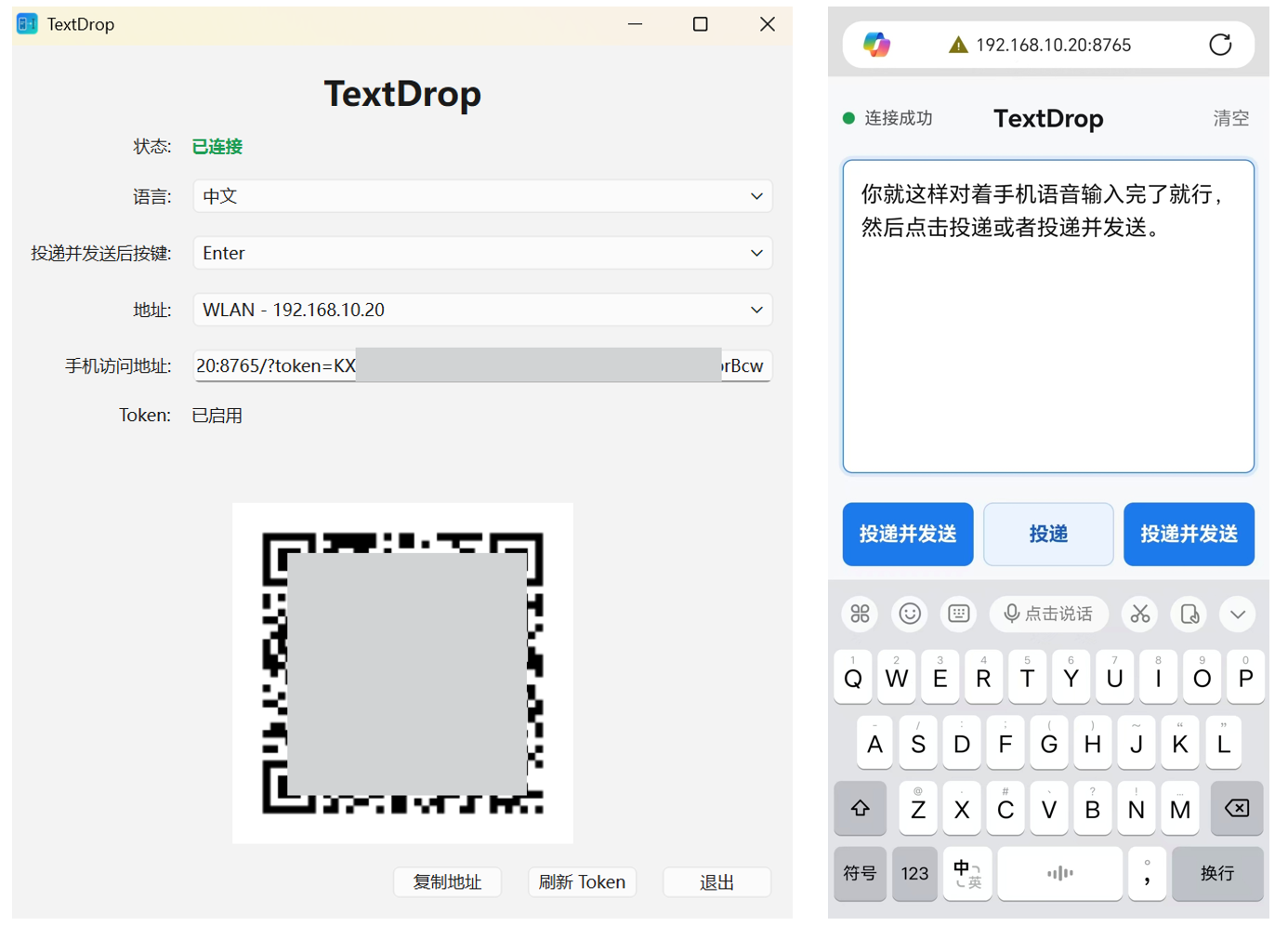Image resolution: width=1288 pixels, height=926 pixels.
Task: Tap the H key on phone keyboard
Action: (x=1093, y=743)
